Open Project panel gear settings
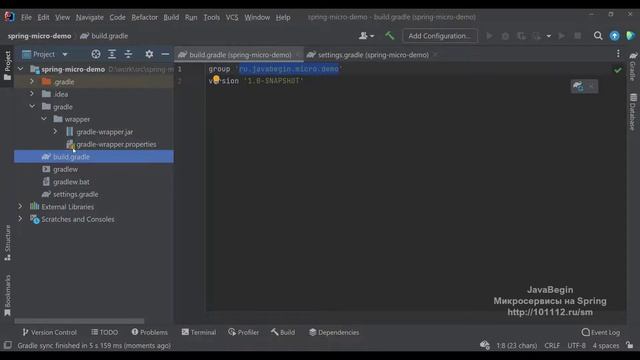Viewport: 640px width, 360px height. tap(149, 54)
